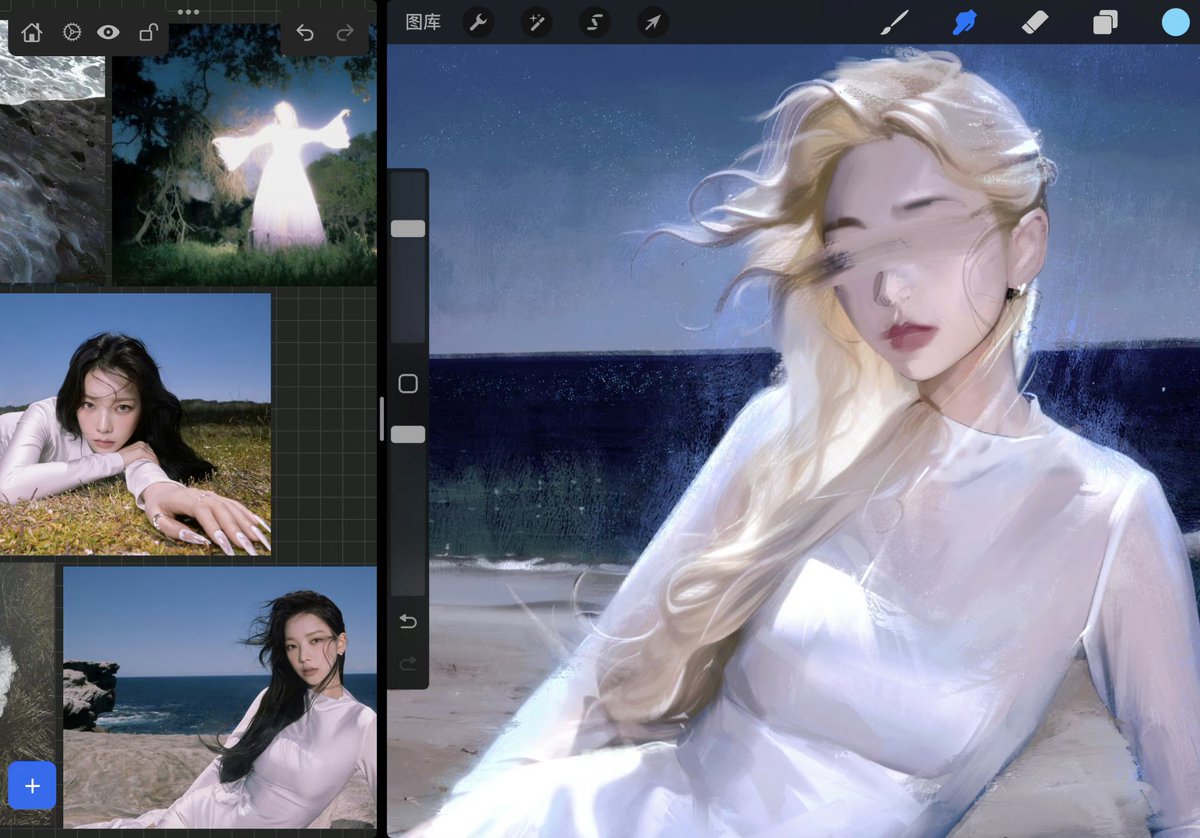Add a new item with blue plus button

(x=32, y=786)
